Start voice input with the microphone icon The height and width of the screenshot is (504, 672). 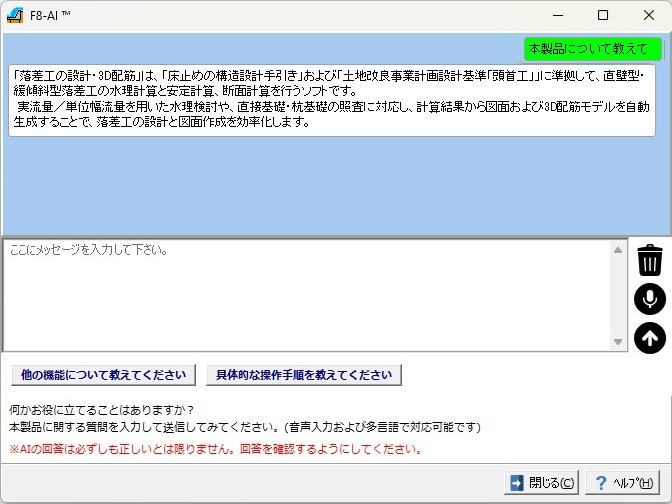click(650, 299)
